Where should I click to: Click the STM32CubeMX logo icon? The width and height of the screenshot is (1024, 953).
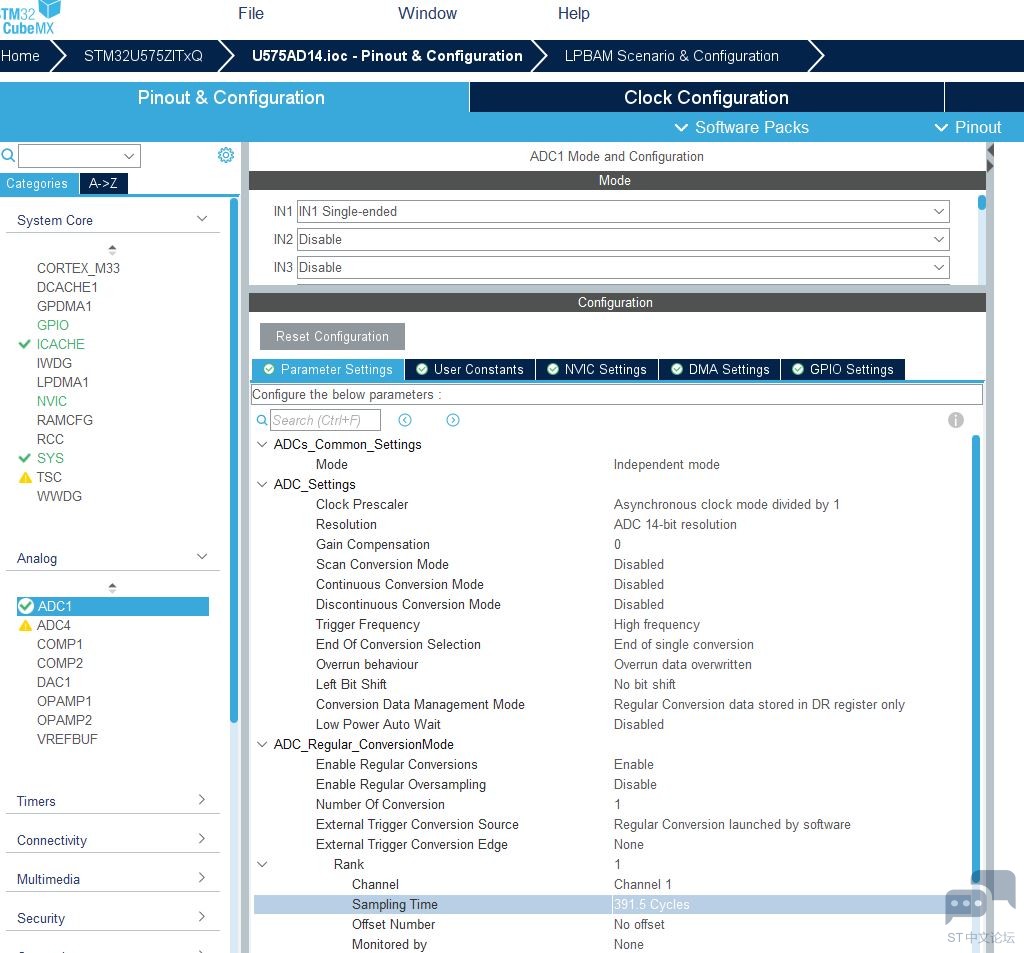coord(29,18)
